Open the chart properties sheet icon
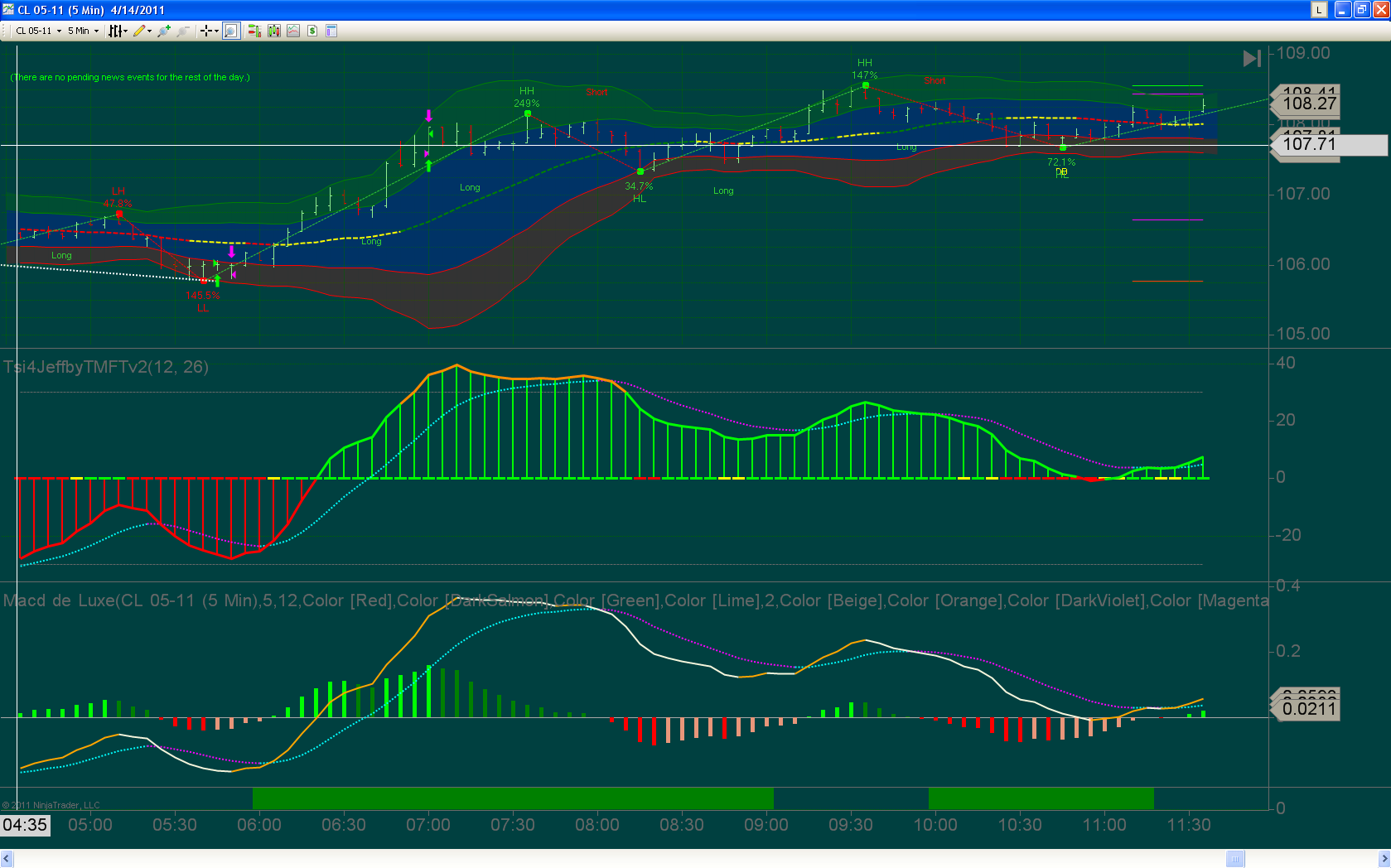 point(331,31)
